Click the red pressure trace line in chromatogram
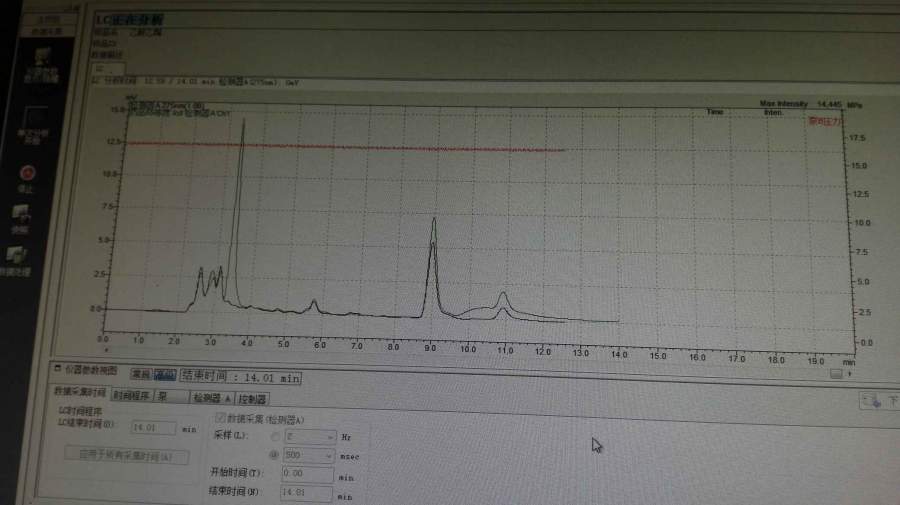Image resolution: width=900 pixels, height=505 pixels. 344,146
